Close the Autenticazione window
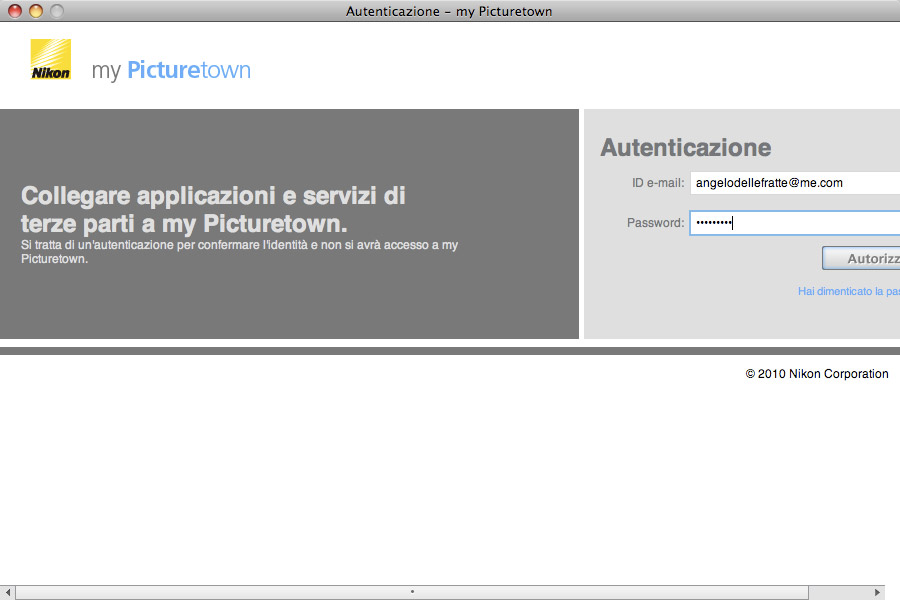 pos(15,11)
